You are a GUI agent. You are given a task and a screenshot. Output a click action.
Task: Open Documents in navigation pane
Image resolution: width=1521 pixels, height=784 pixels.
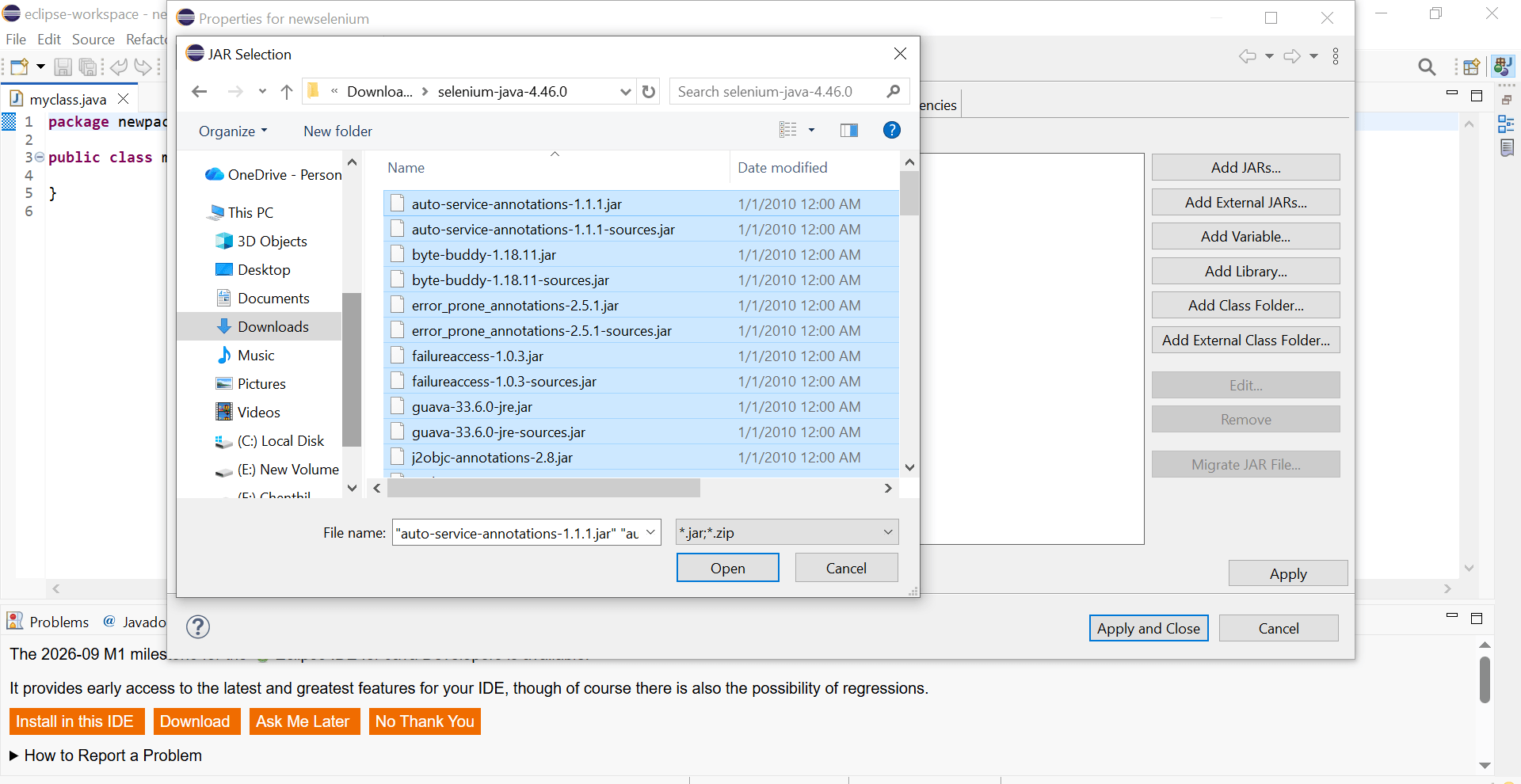pos(263,299)
